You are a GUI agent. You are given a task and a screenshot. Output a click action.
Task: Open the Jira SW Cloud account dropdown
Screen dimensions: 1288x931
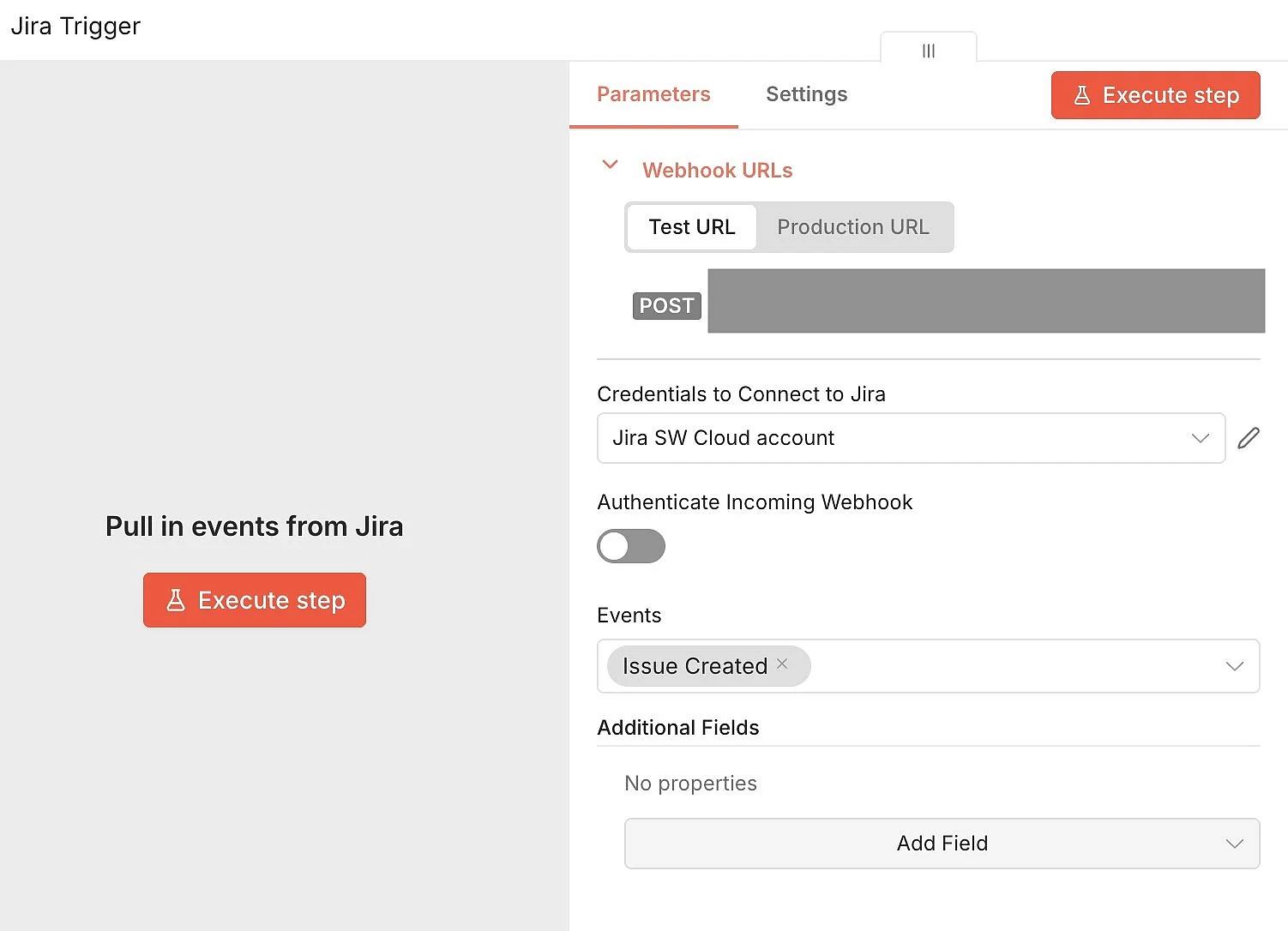tap(911, 438)
